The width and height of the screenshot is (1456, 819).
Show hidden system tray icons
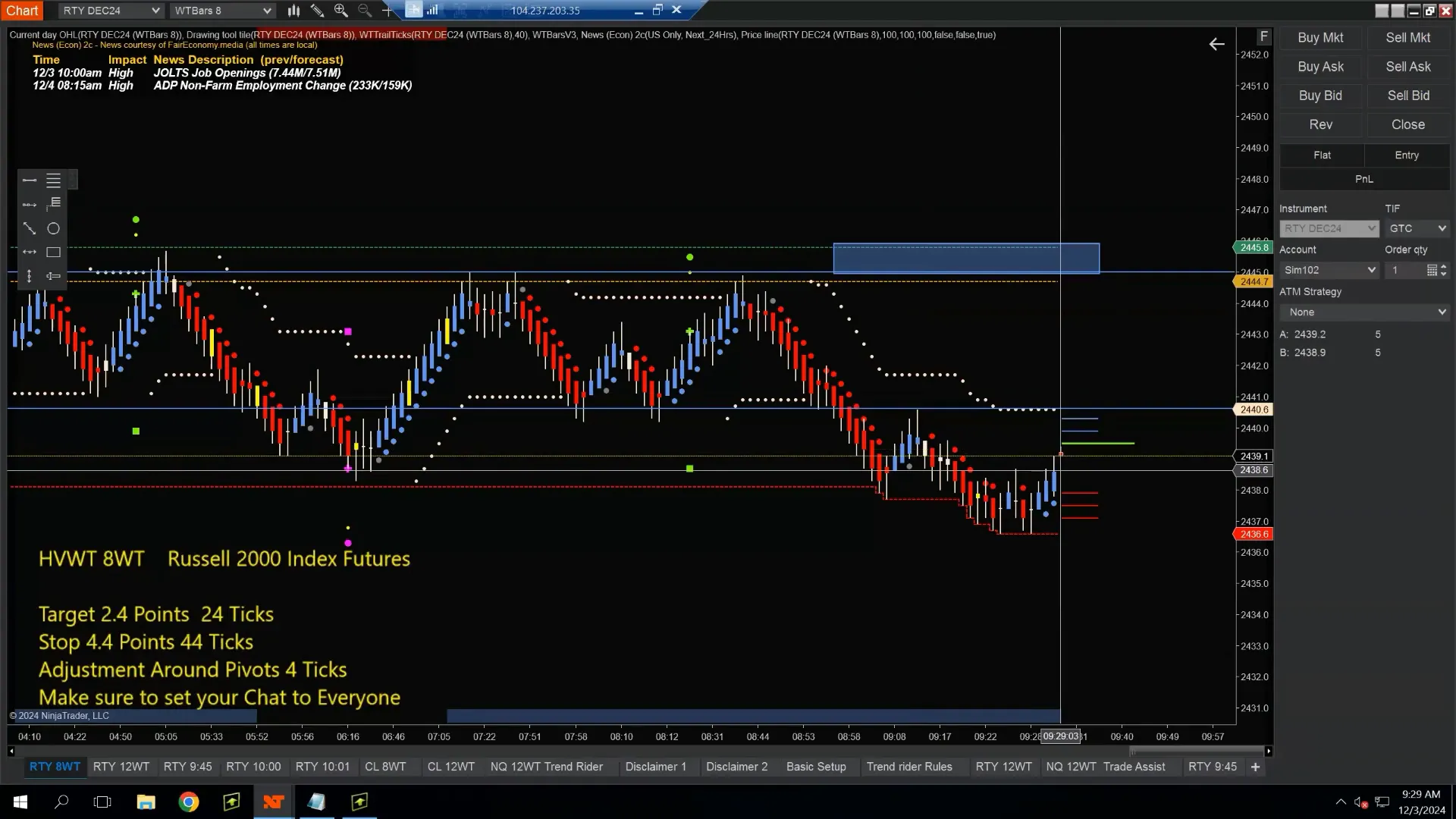click(1341, 802)
